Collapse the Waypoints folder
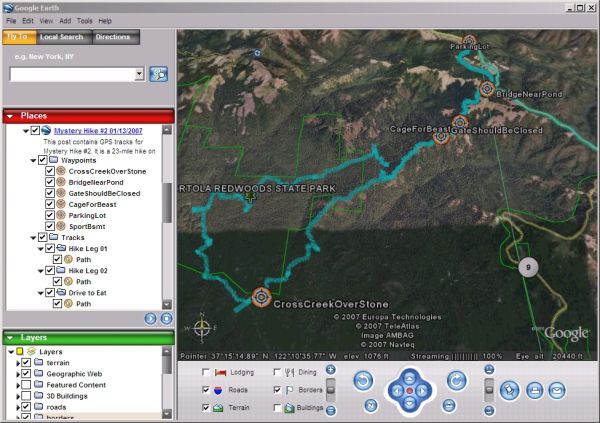This screenshot has width=600, height=423. 33,160
